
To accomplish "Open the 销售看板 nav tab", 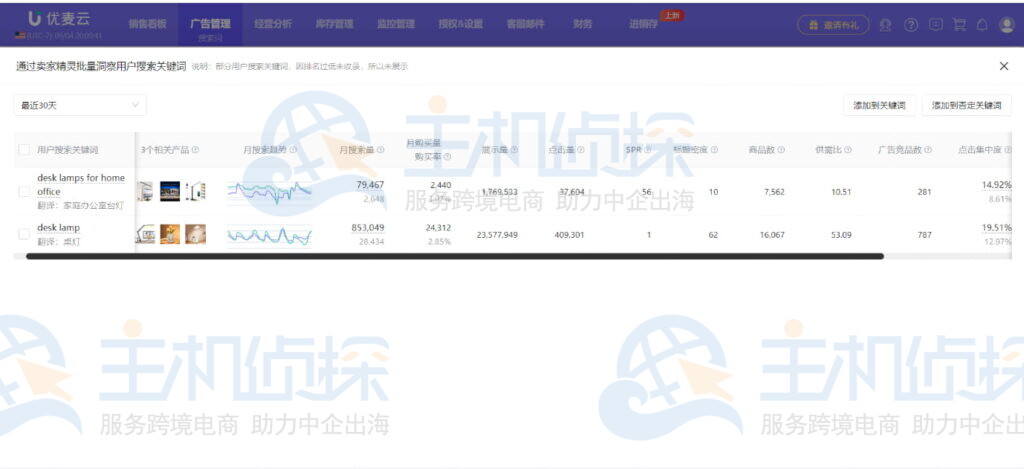I will (x=148, y=24).
